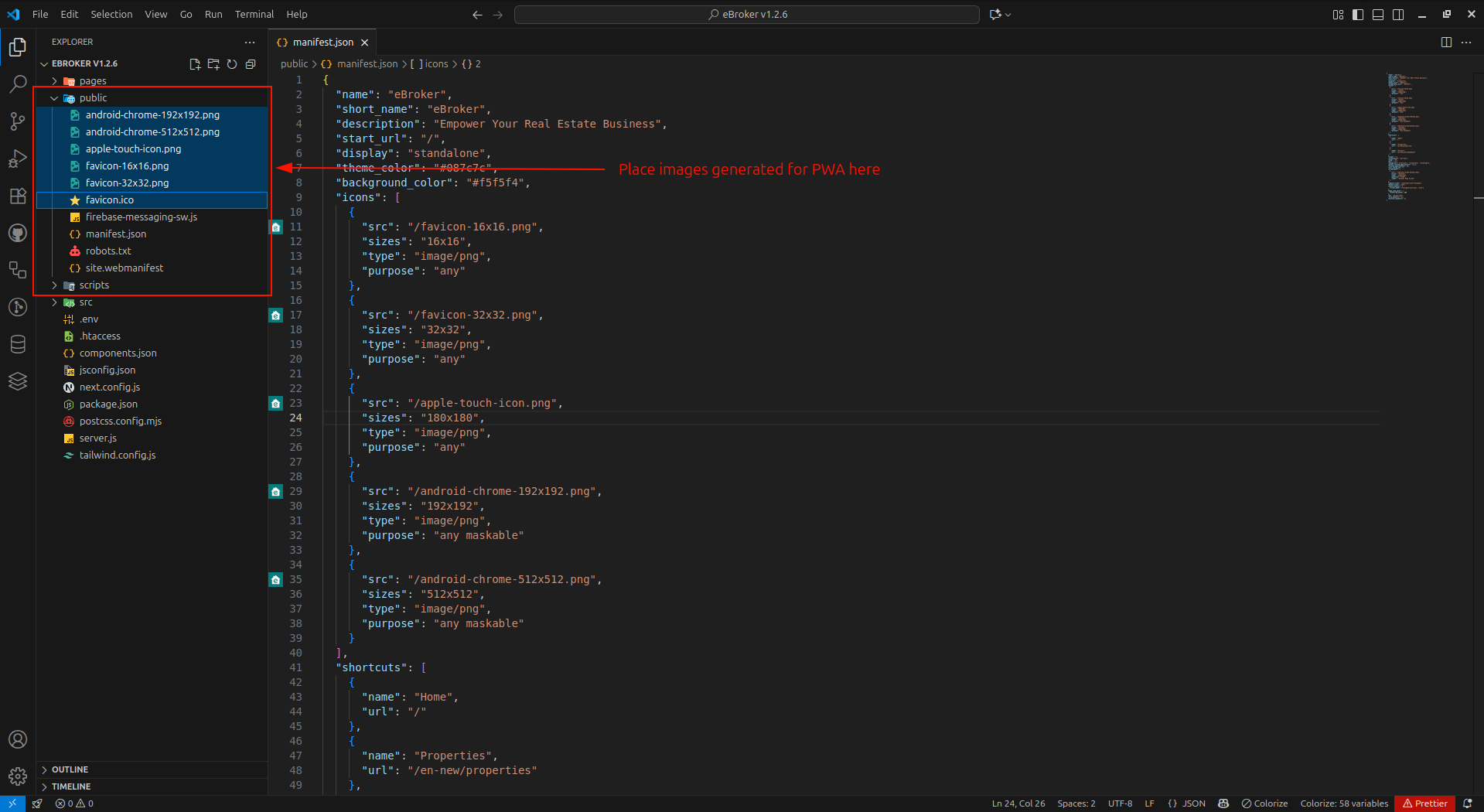Open the Manage settings gear

[18, 776]
